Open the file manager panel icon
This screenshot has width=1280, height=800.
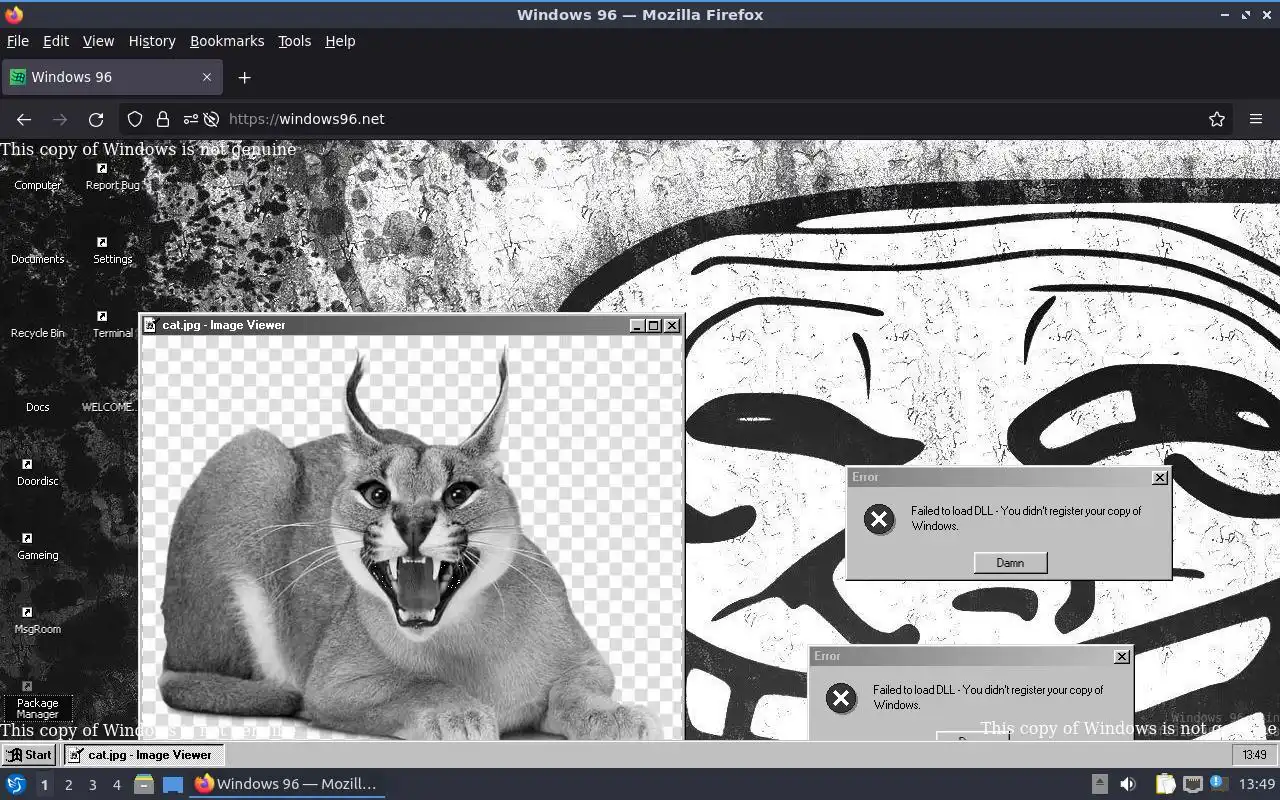tap(143, 784)
